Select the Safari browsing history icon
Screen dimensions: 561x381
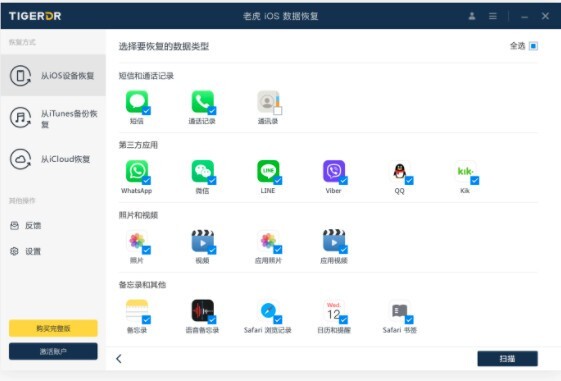point(268,311)
